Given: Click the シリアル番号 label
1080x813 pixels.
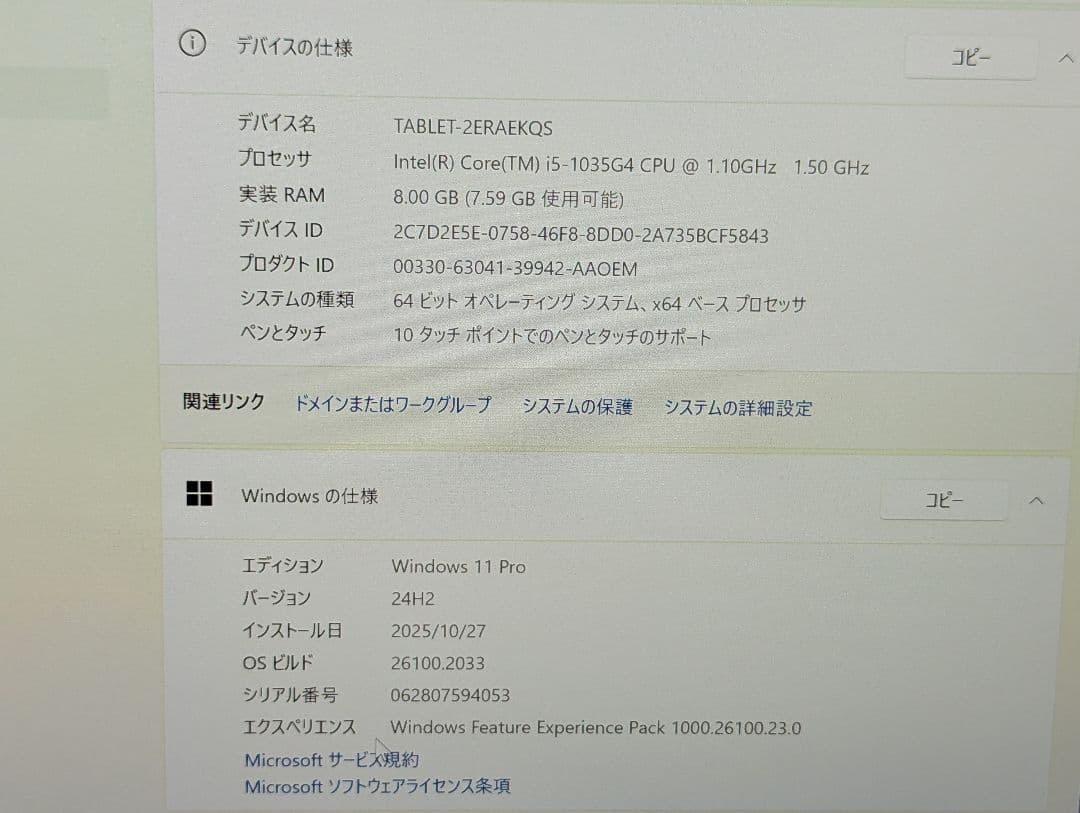Looking at the screenshot, I should click(x=290, y=694).
